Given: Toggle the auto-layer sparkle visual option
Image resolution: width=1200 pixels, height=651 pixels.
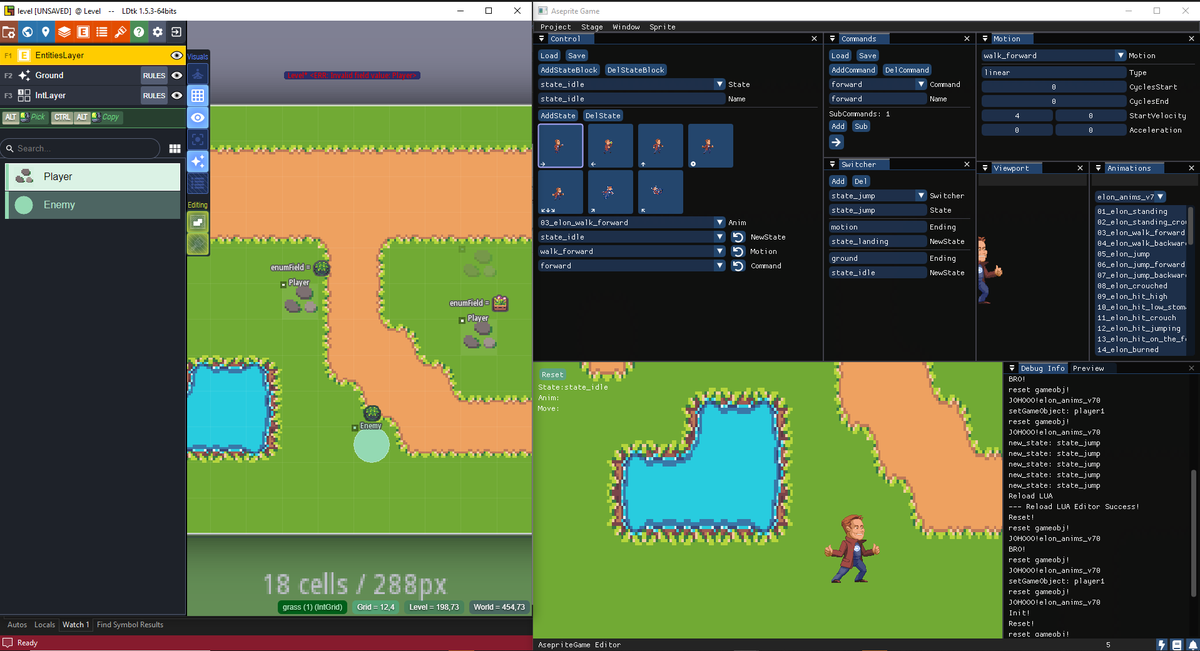Looking at the screenshot, I should click(x=198, y=161).
